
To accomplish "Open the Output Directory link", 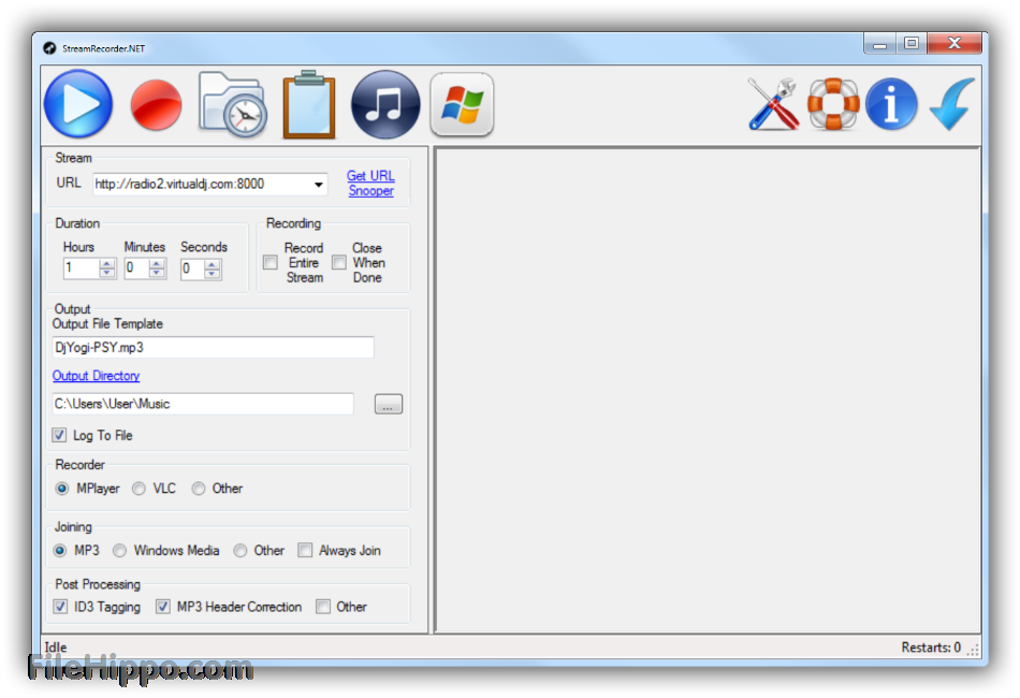I will pos(96,376).
